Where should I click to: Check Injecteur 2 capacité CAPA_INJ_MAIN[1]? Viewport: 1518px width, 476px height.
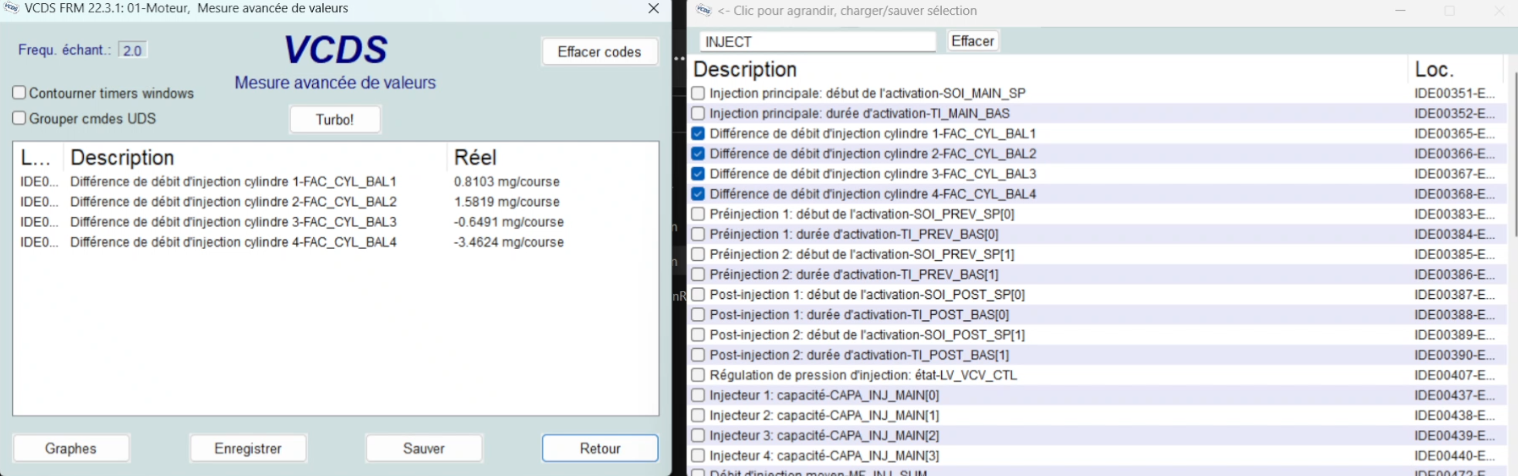tap(698, 415)
